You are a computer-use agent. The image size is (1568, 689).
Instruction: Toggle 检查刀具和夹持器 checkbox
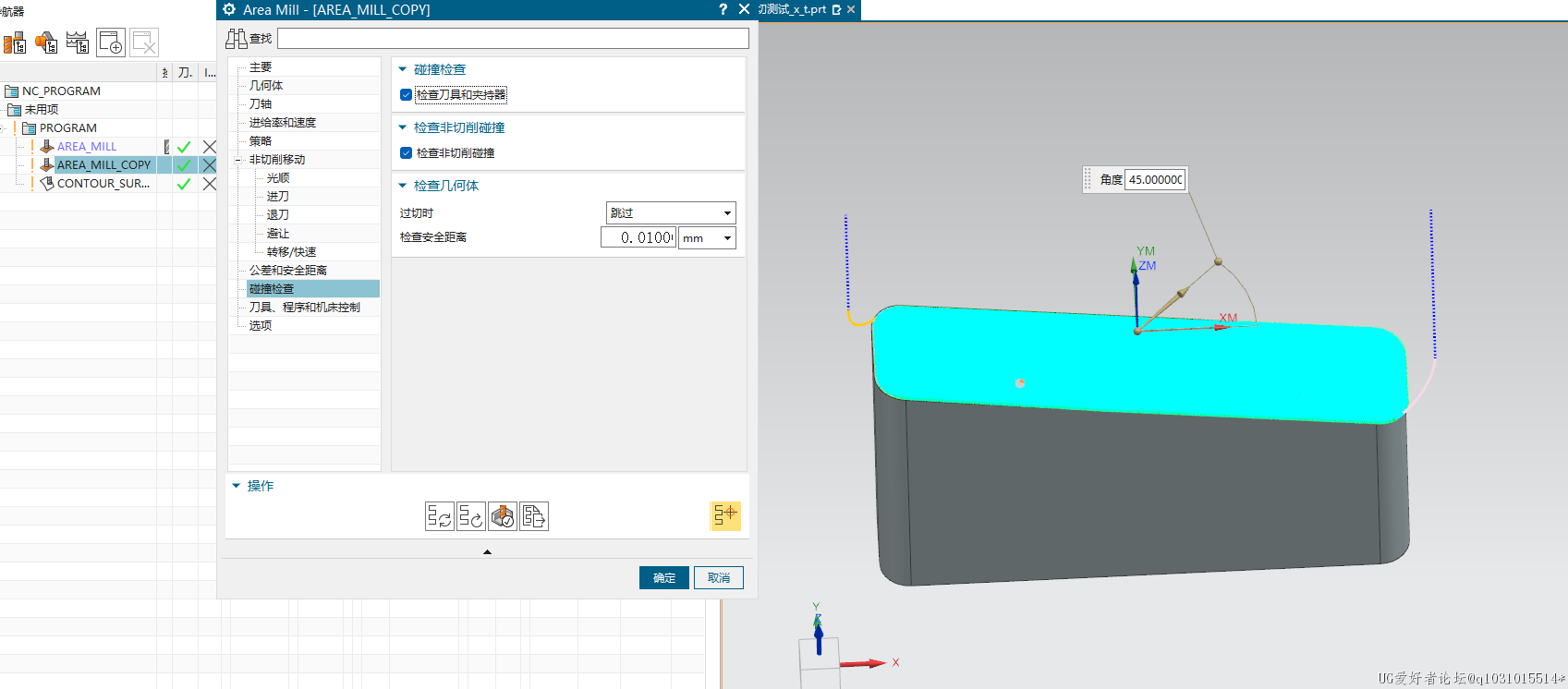(x=406, y=95)
